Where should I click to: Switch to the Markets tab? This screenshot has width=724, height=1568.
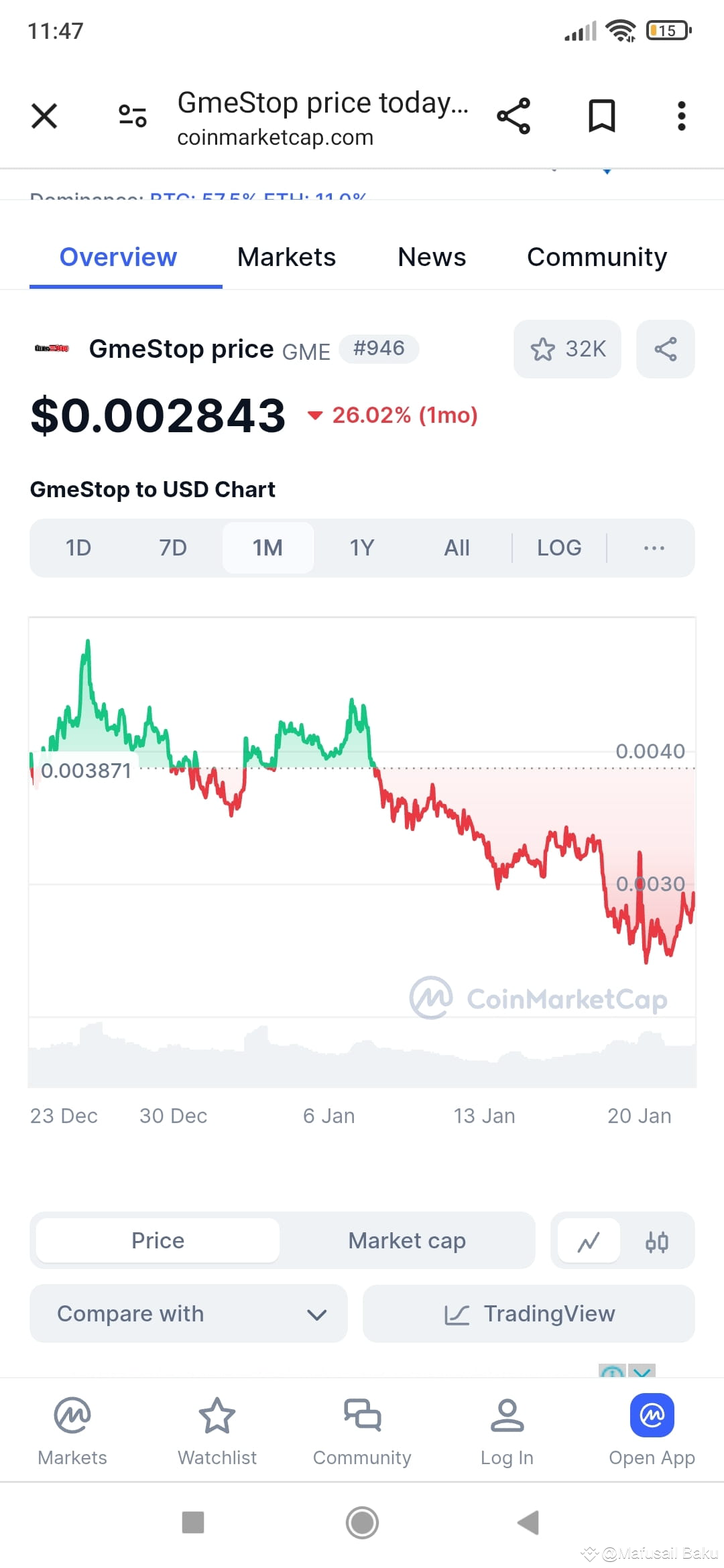click(x=286, y=257)
